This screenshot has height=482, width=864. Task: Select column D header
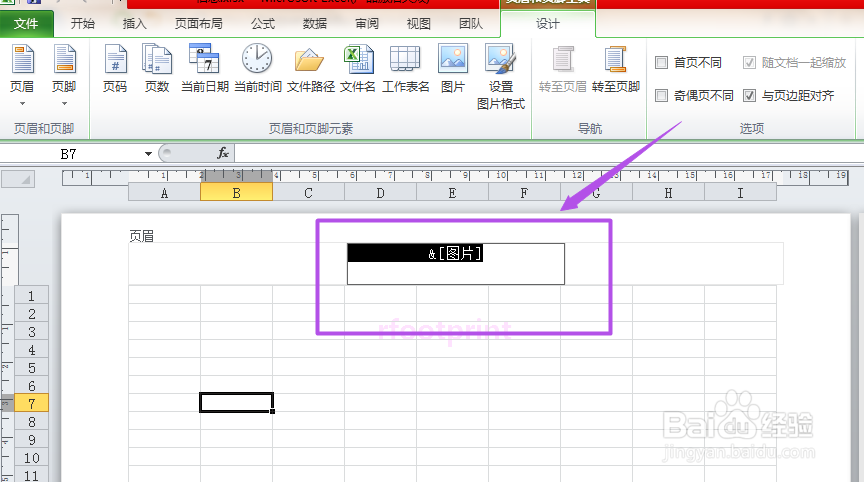pos(380,193)
